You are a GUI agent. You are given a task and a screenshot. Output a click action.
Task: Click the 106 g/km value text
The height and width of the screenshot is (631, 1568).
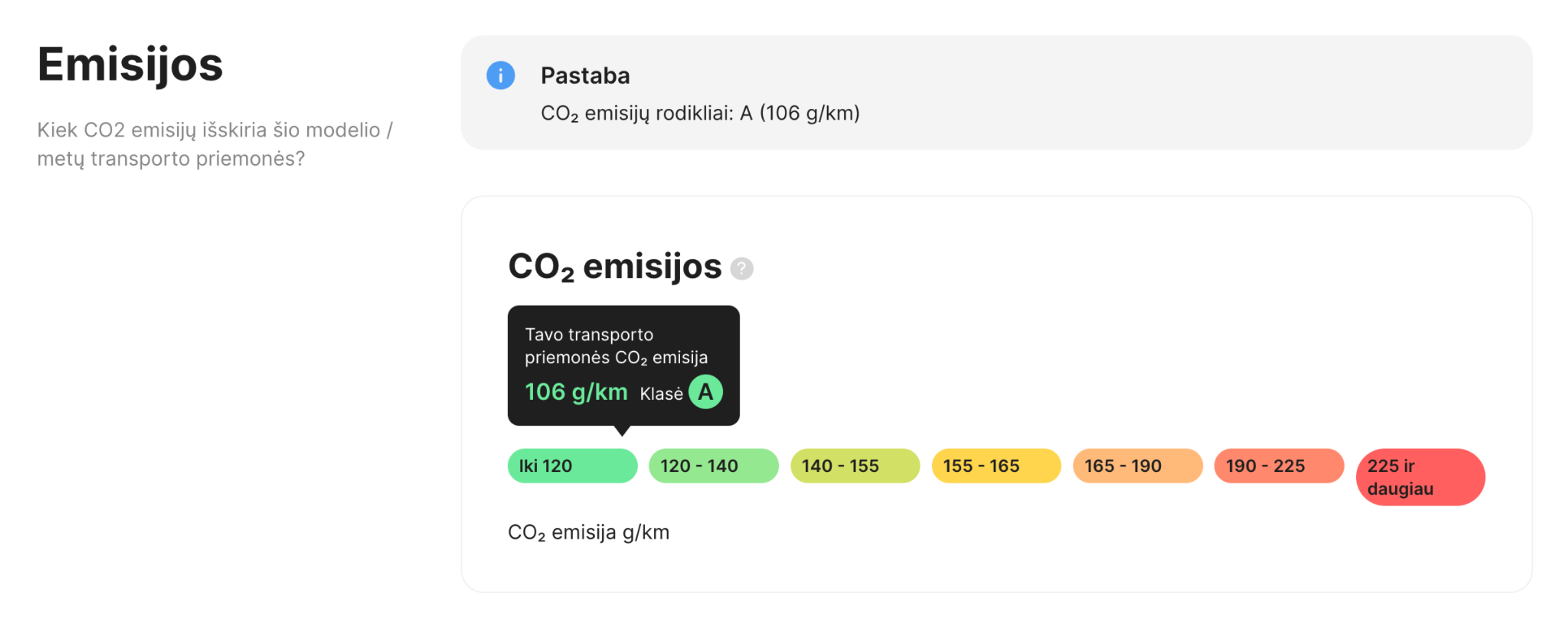(x=575, y=392)
